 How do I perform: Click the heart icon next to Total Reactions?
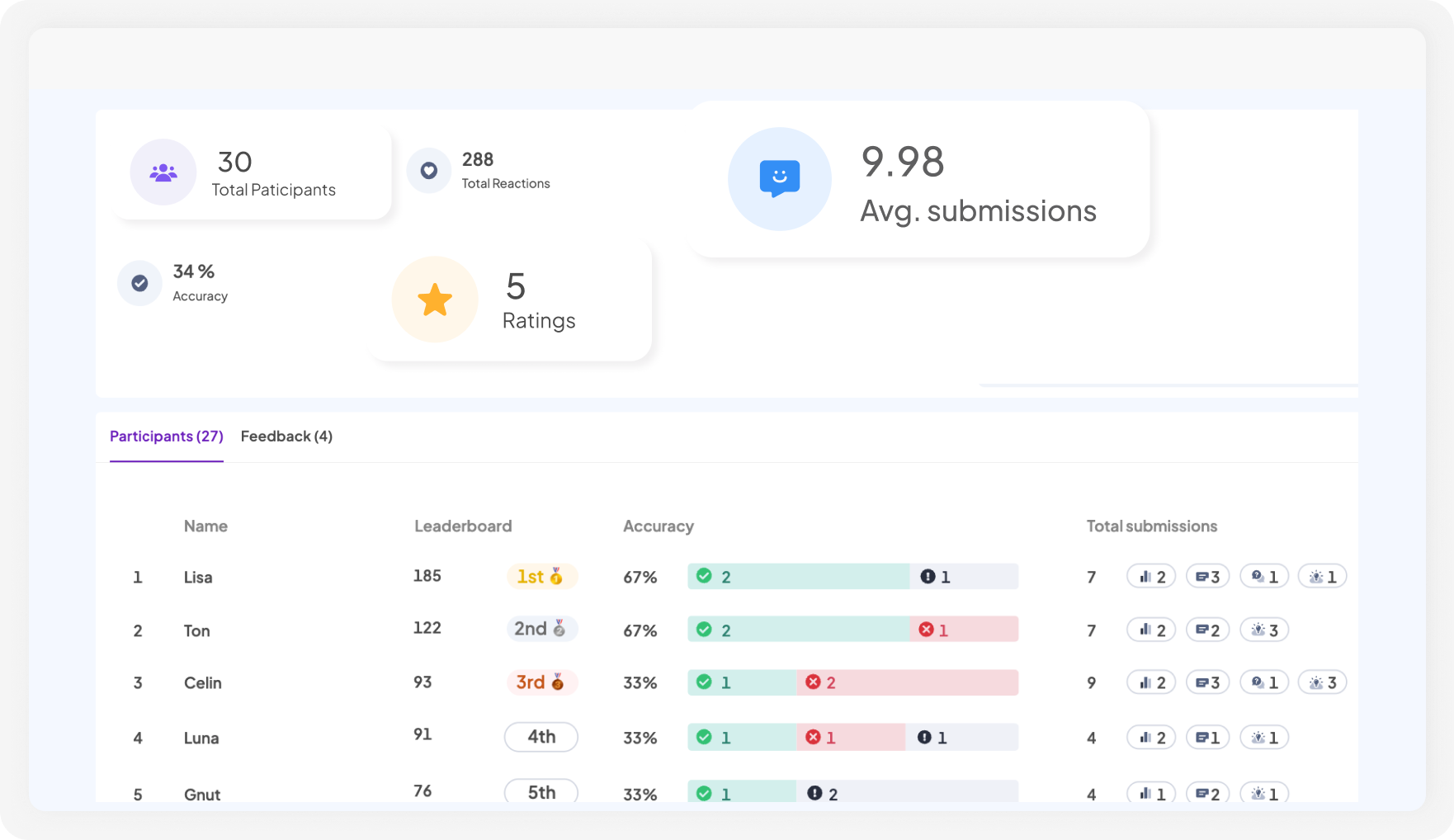click(428, 170)
